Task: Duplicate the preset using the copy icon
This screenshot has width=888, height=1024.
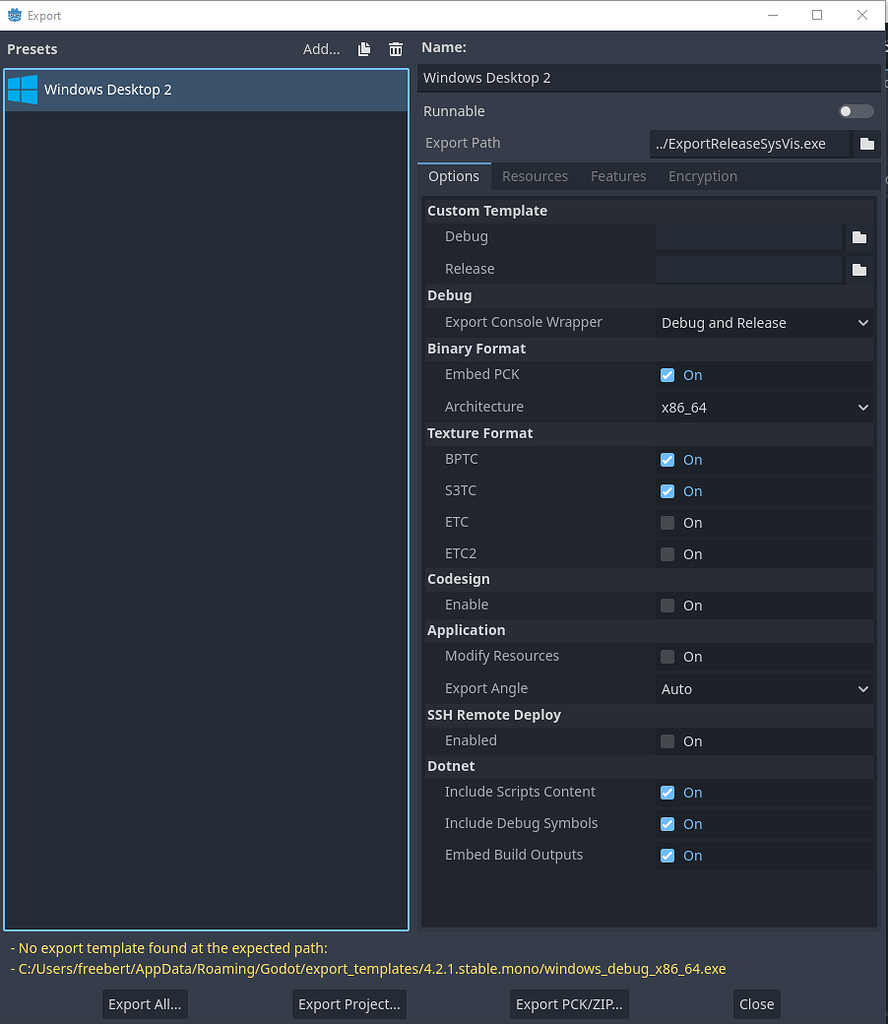Action: 364,48
